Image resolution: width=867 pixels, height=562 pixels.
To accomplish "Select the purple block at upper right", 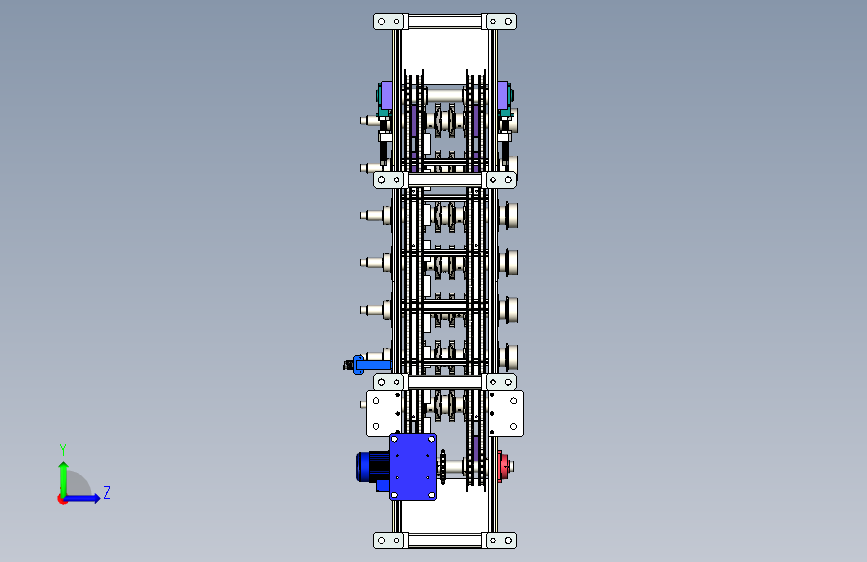I will 503,95.
